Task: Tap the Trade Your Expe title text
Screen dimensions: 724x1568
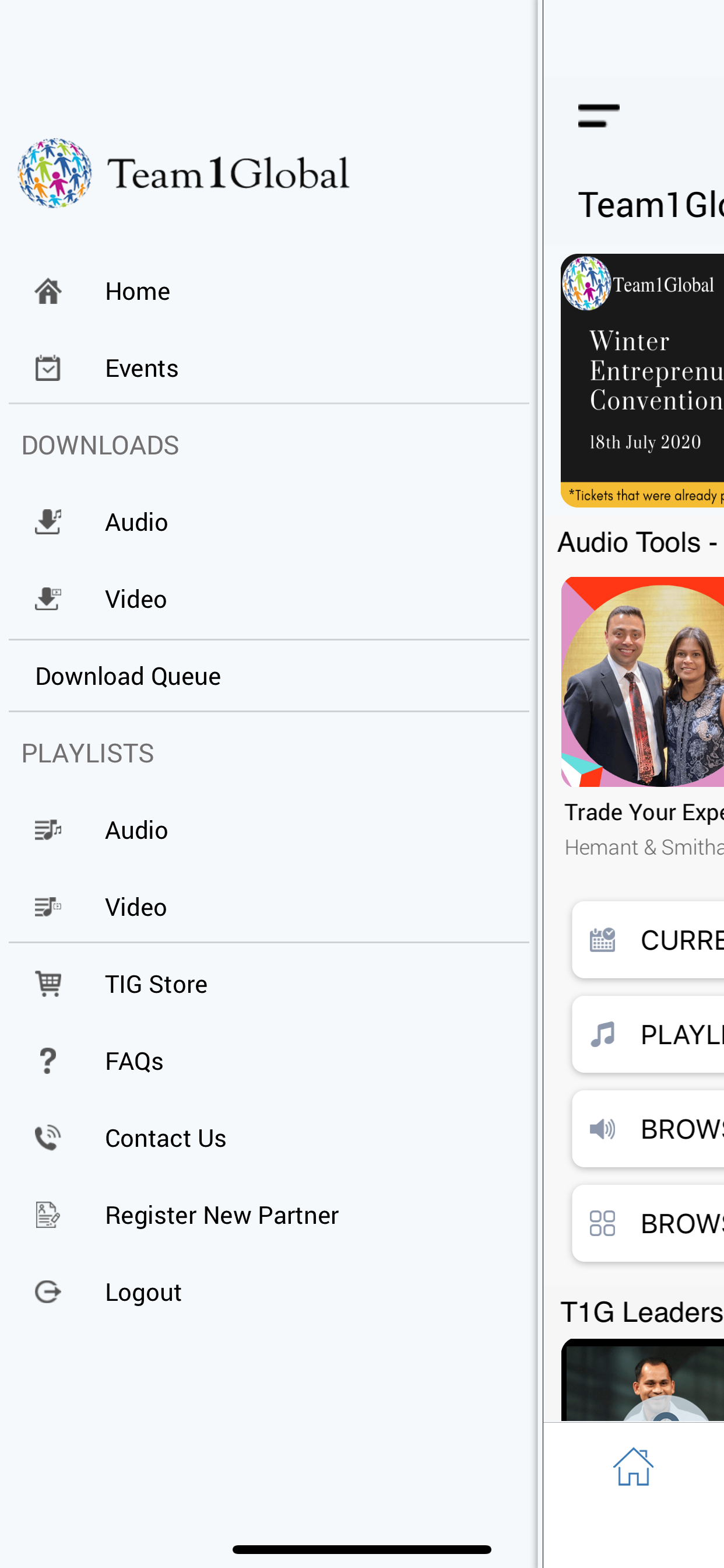Action: click(x=644, y=812)
